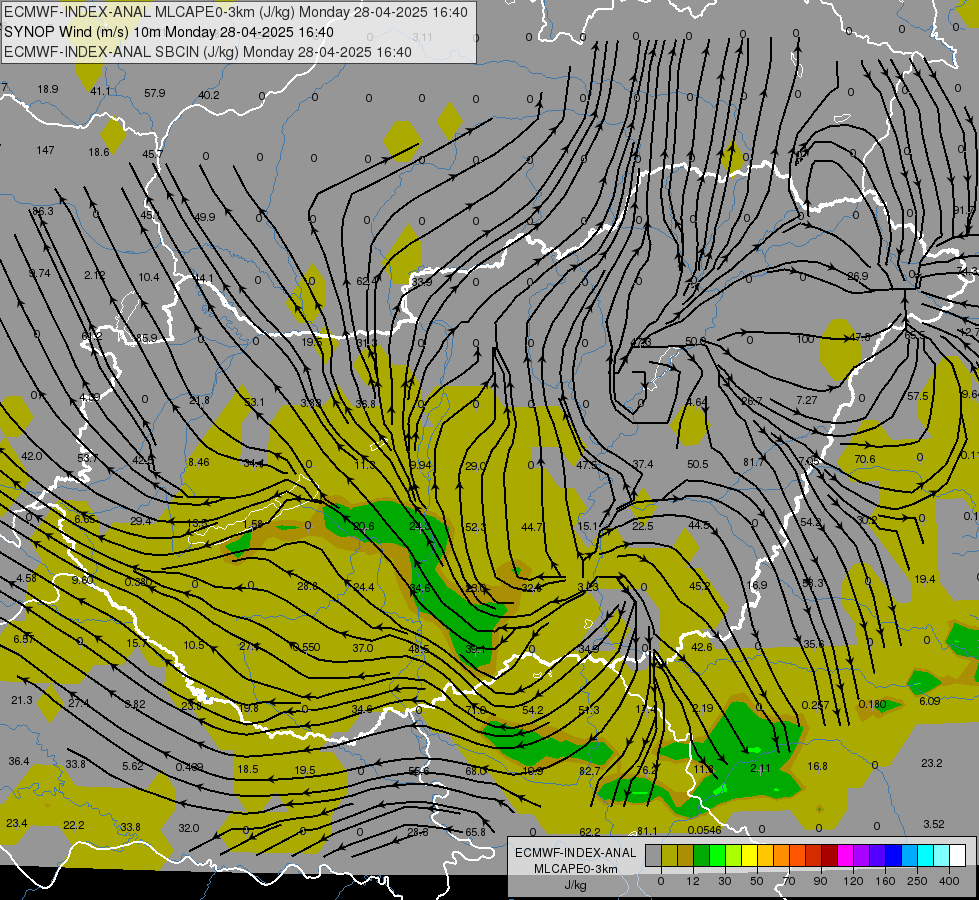Click the amber legend swatch after 50
Viewport: 979px width, 900px height.
[765, 855]
